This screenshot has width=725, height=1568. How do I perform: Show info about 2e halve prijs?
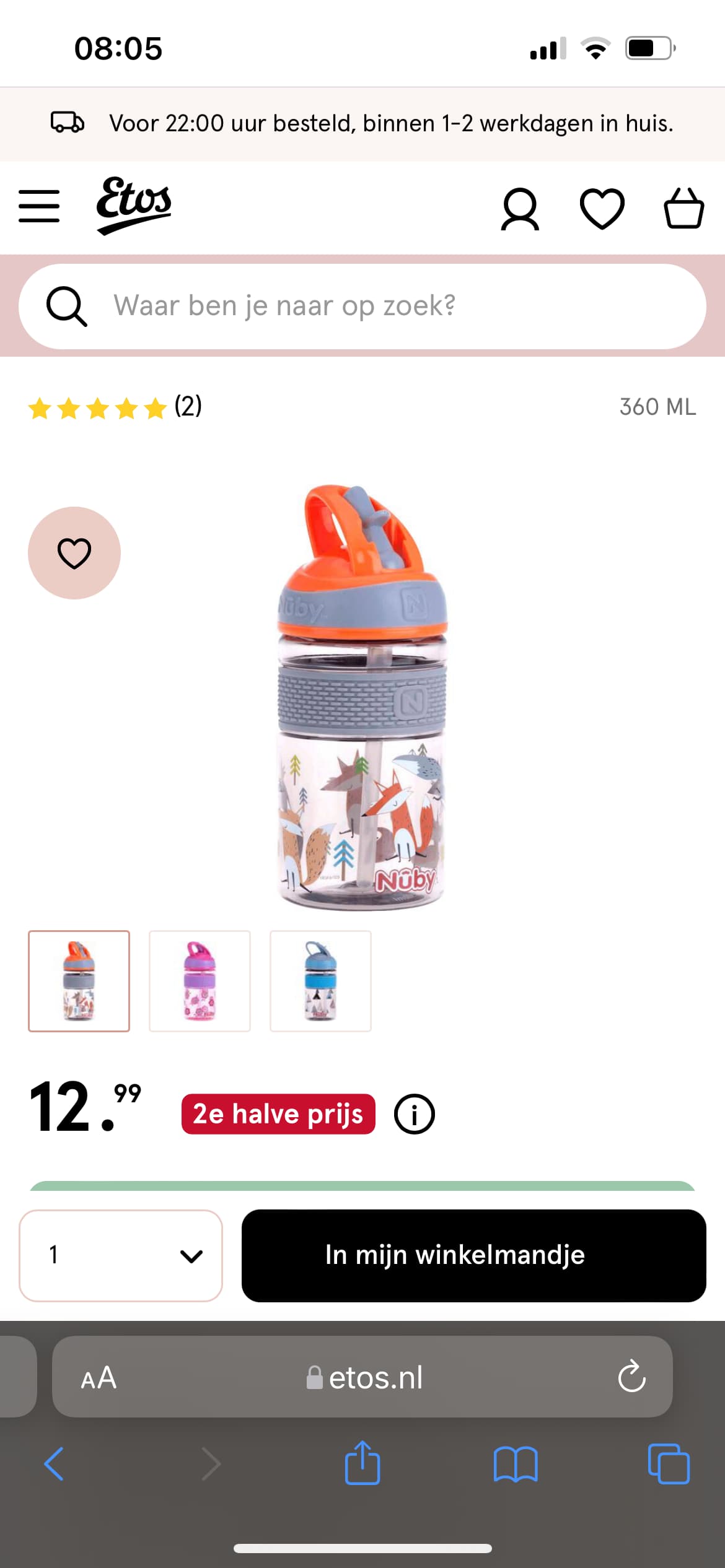(415, 1114)
